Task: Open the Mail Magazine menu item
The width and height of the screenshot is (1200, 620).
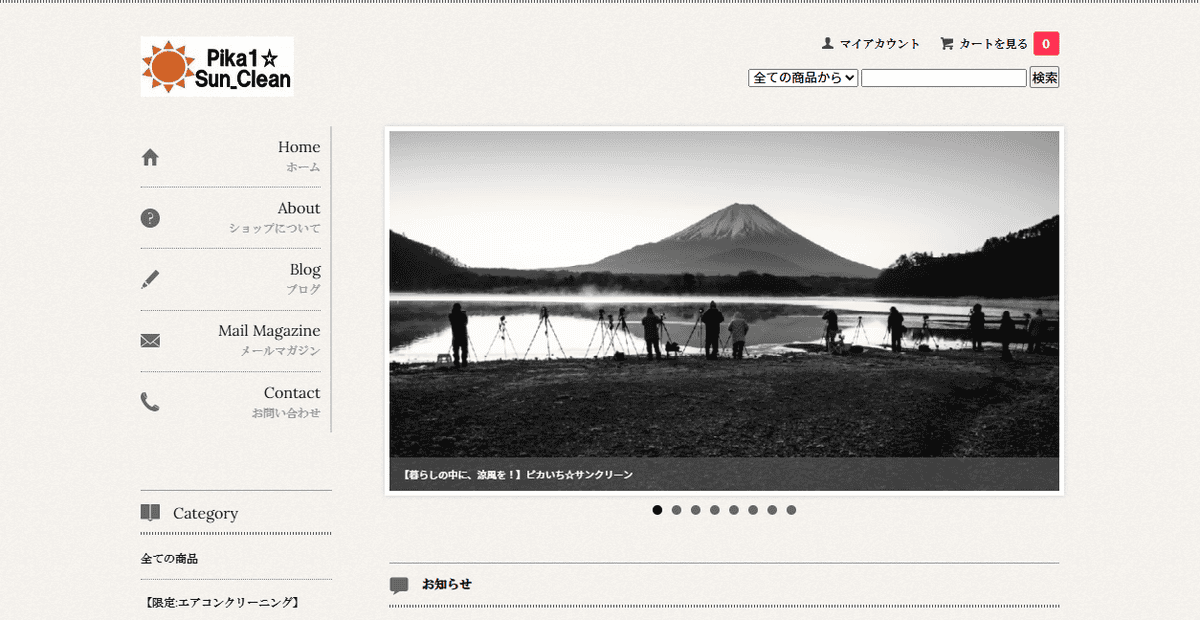Action: 269,331
